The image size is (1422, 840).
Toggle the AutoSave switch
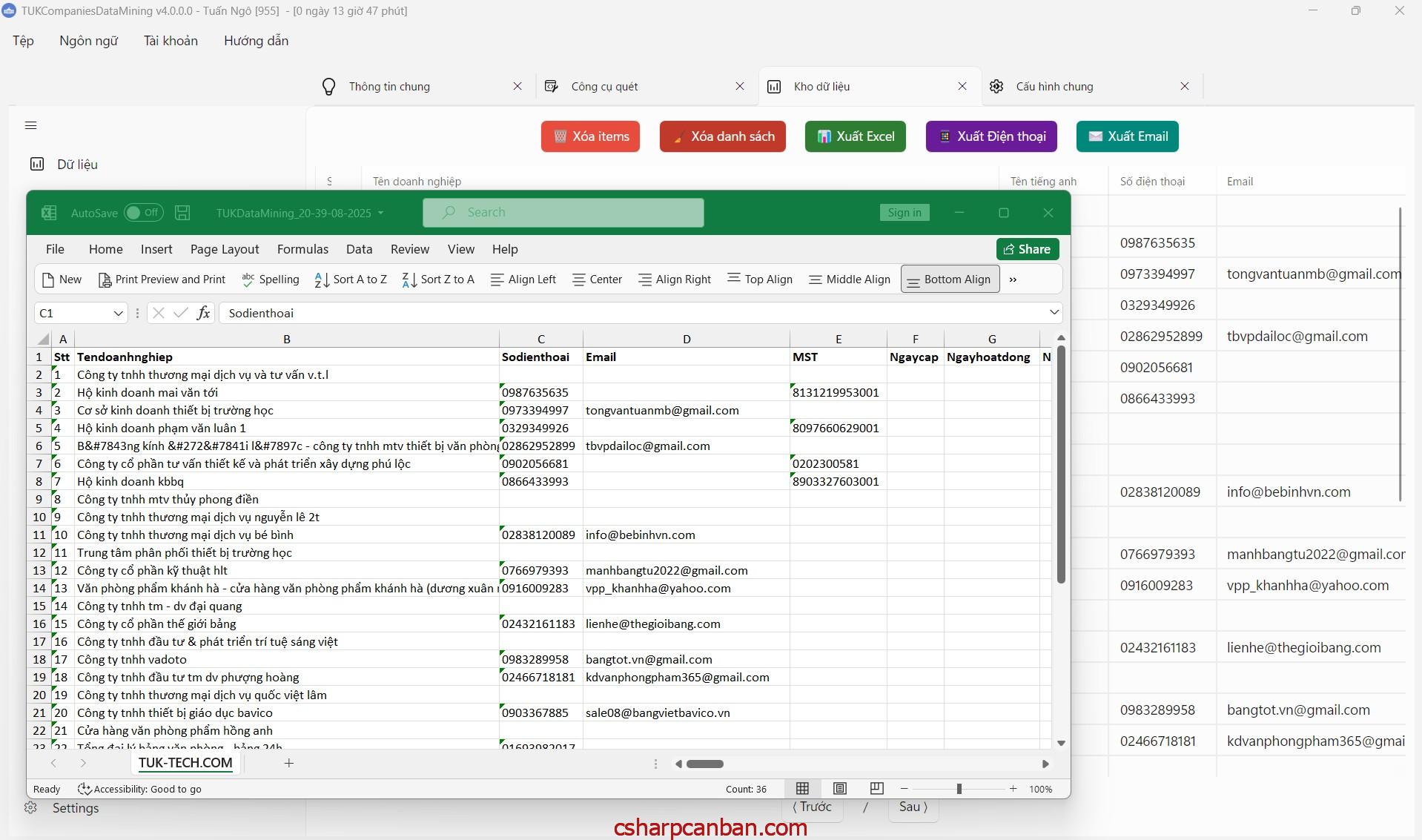pos(143,213)
